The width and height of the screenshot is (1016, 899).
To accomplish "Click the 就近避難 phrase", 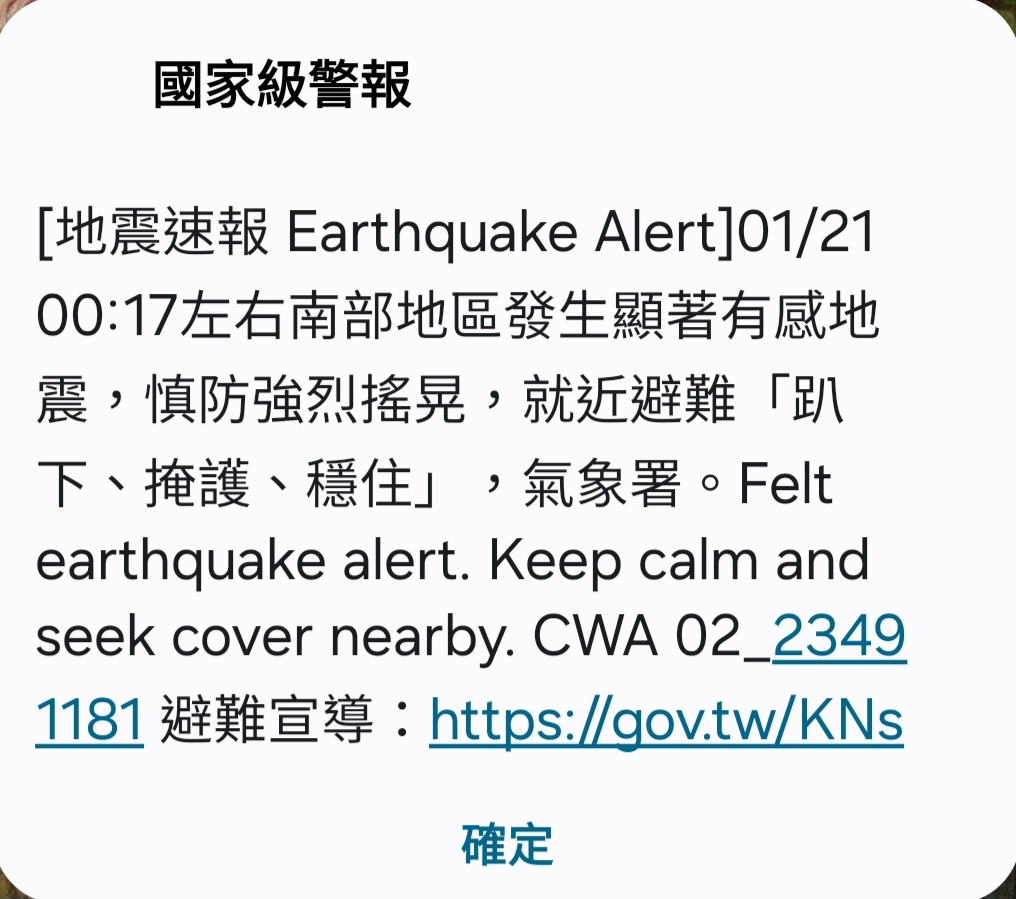I will (629, 399).
